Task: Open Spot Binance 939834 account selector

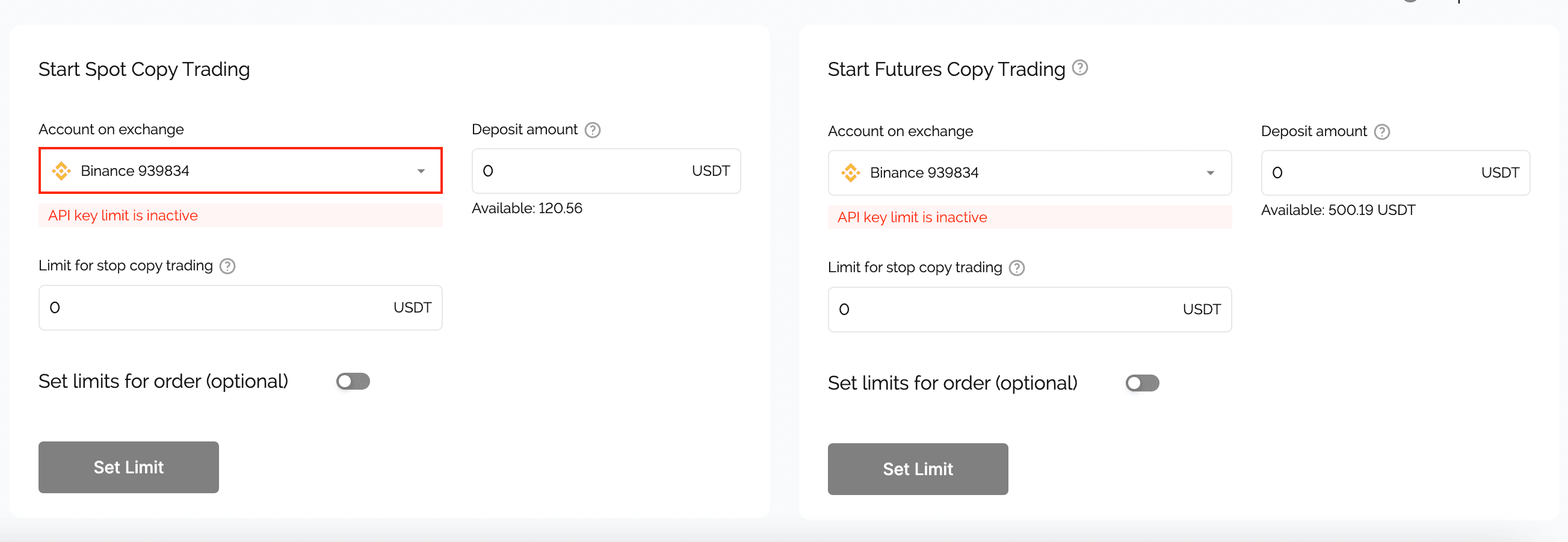Action: (241, 170)
